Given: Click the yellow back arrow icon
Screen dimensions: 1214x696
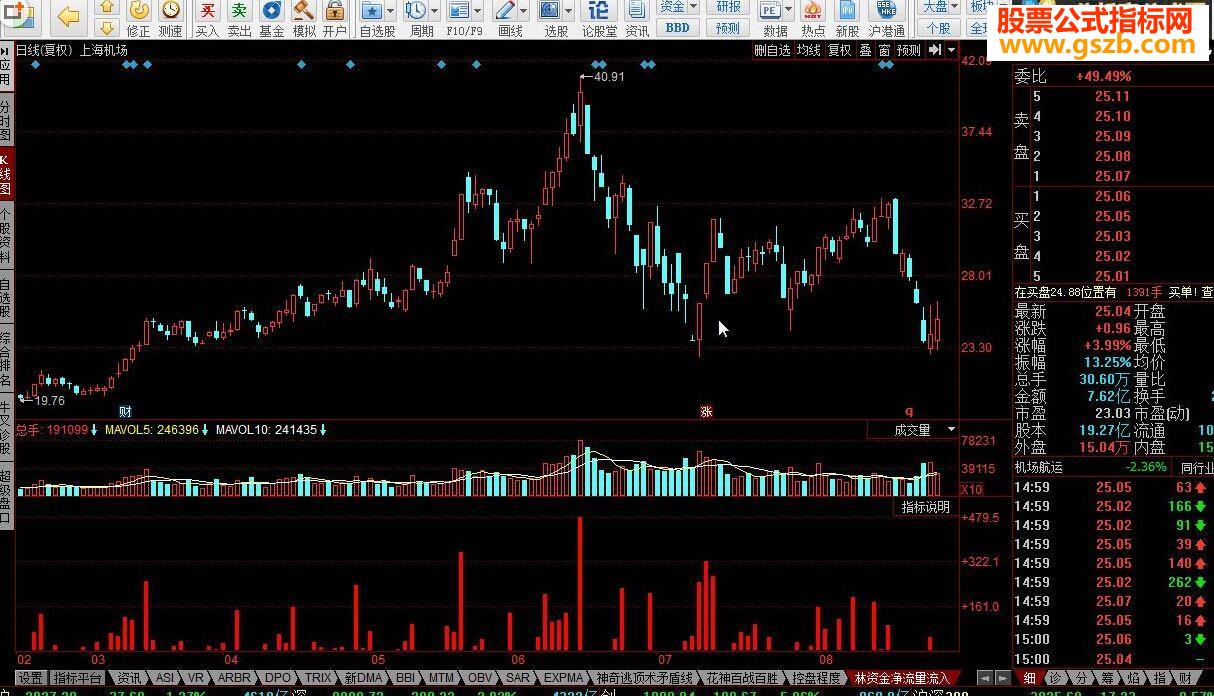Looking at the screenshot, I should coord(68,16).
